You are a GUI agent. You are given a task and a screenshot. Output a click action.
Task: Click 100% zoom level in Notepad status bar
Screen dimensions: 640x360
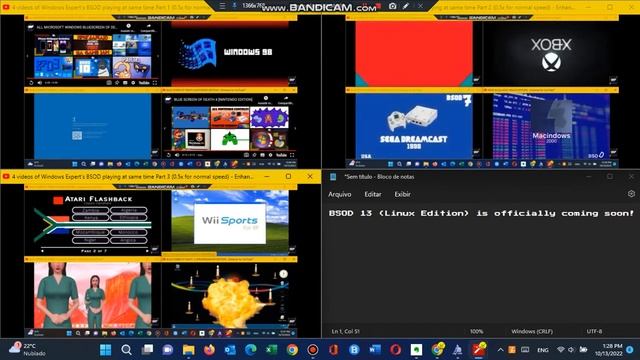coord(476,331)
